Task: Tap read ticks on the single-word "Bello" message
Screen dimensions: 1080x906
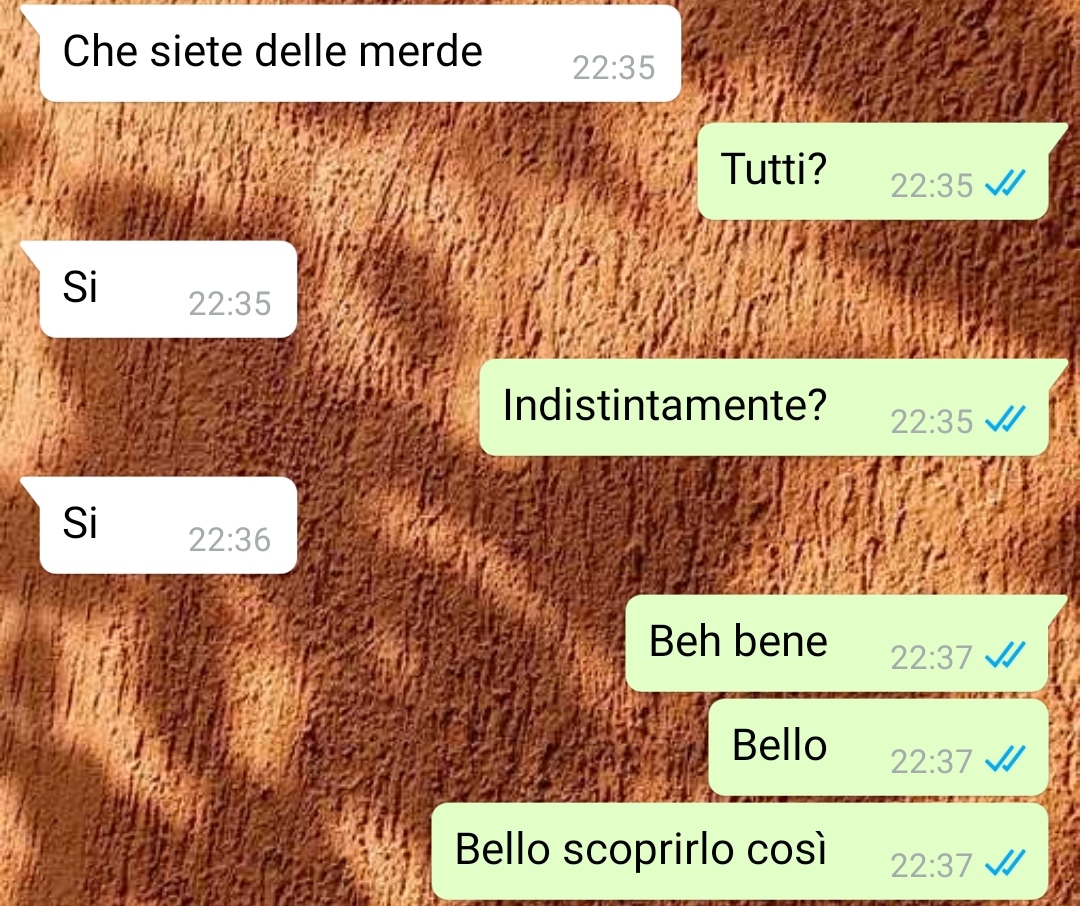Action: 1005,759
